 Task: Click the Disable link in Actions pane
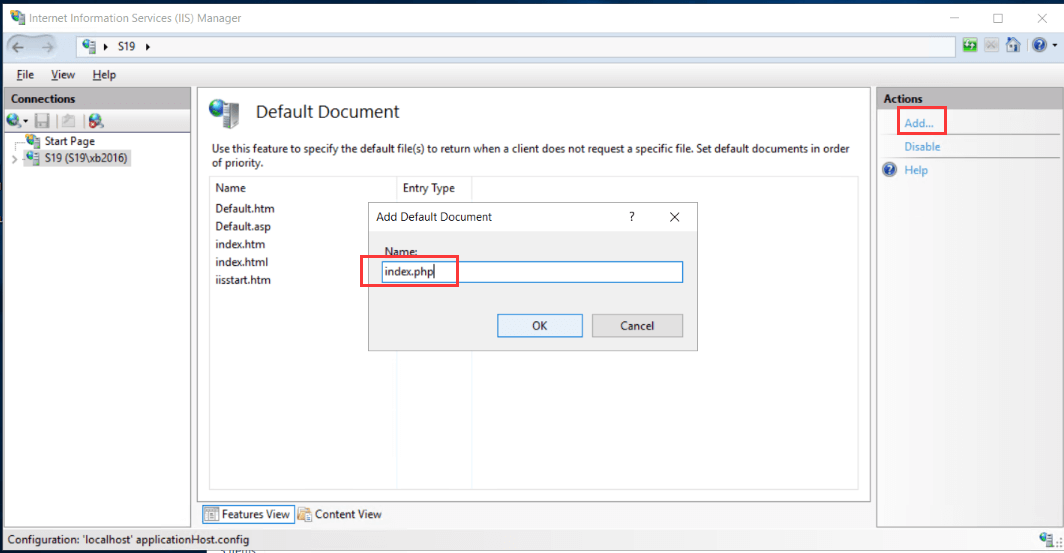922,146
